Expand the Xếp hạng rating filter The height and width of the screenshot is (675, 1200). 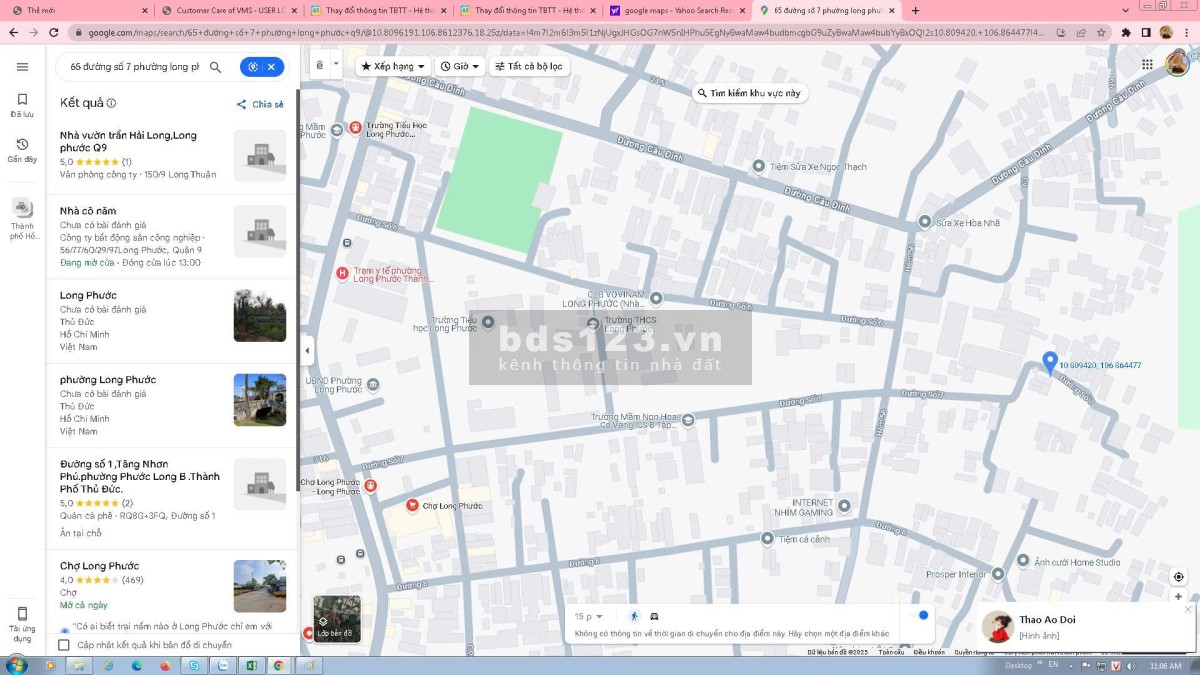pos(392,66)
